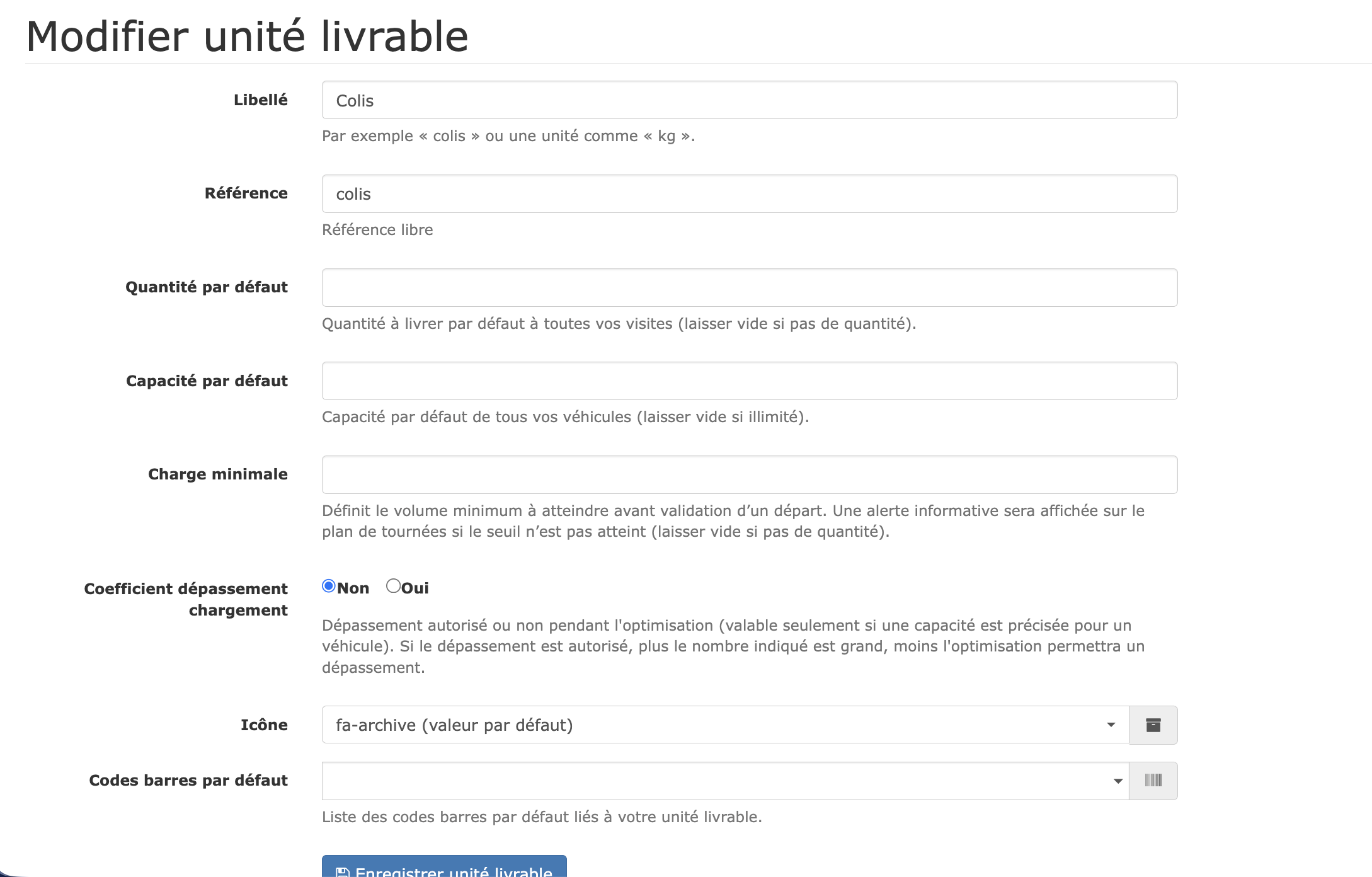Focus the Libellé field containing Colis
The height and width of the screenshot is (877, 1372).
point(749,100)
